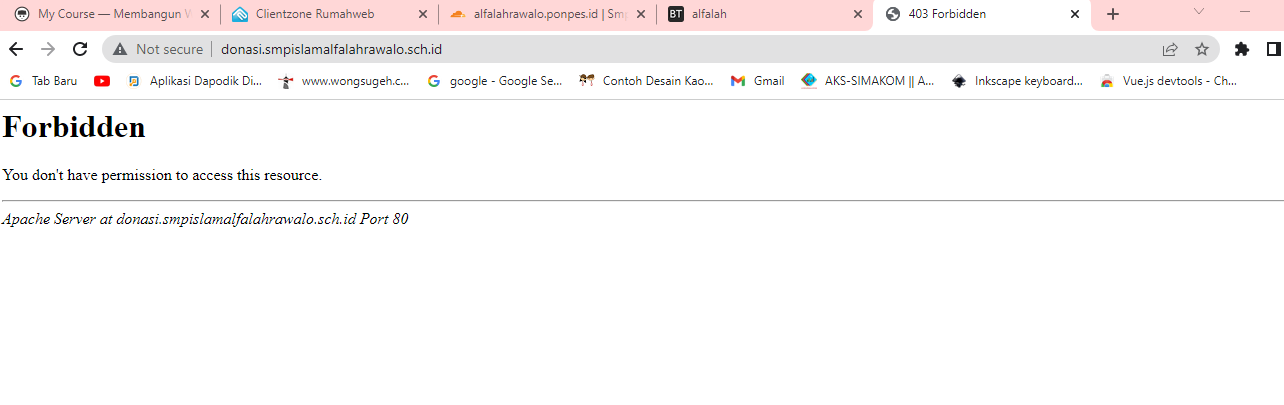Go back to the previous page
The width and height of the screenshot is (1284, 405).
coord(16,49)
